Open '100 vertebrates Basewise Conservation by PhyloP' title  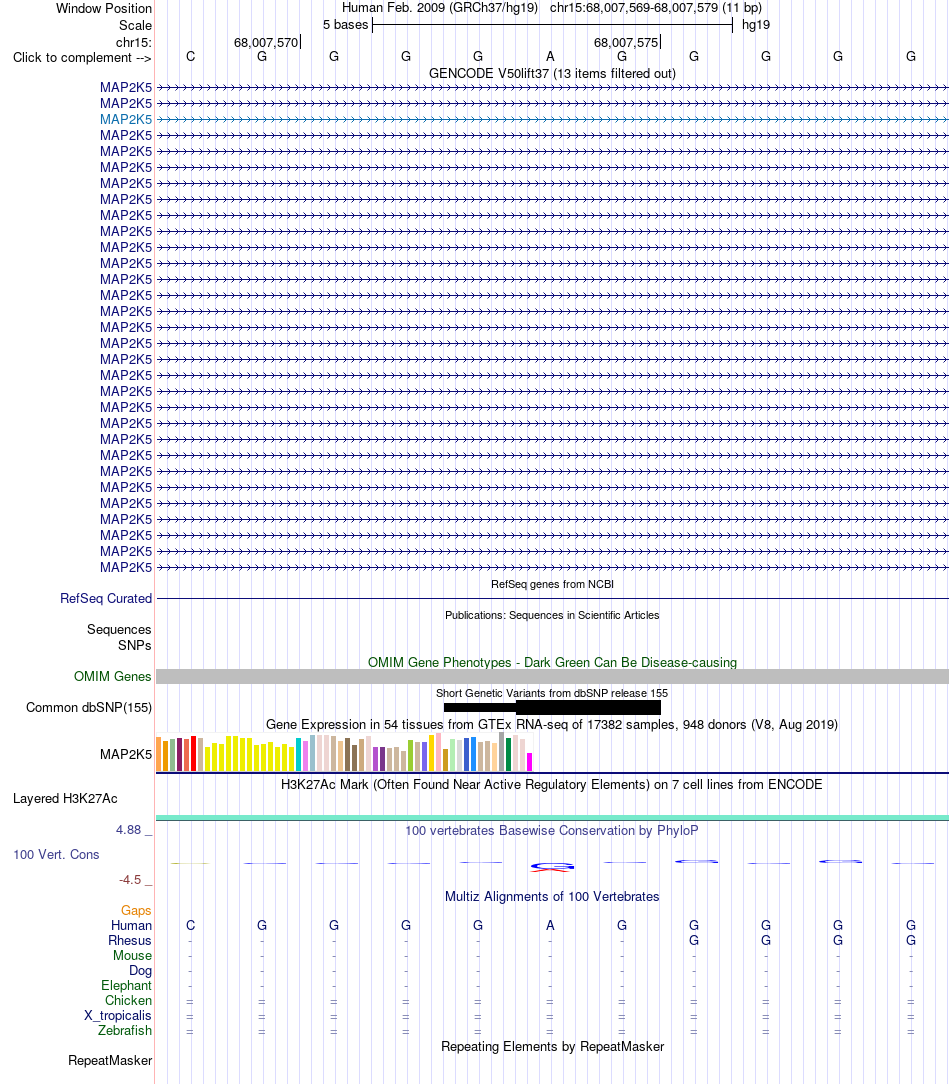552,831
